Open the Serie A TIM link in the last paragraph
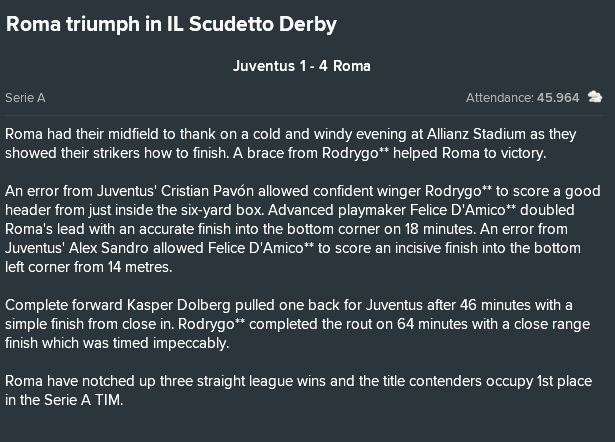Screen dimensions: 615x442 (83, 400)
